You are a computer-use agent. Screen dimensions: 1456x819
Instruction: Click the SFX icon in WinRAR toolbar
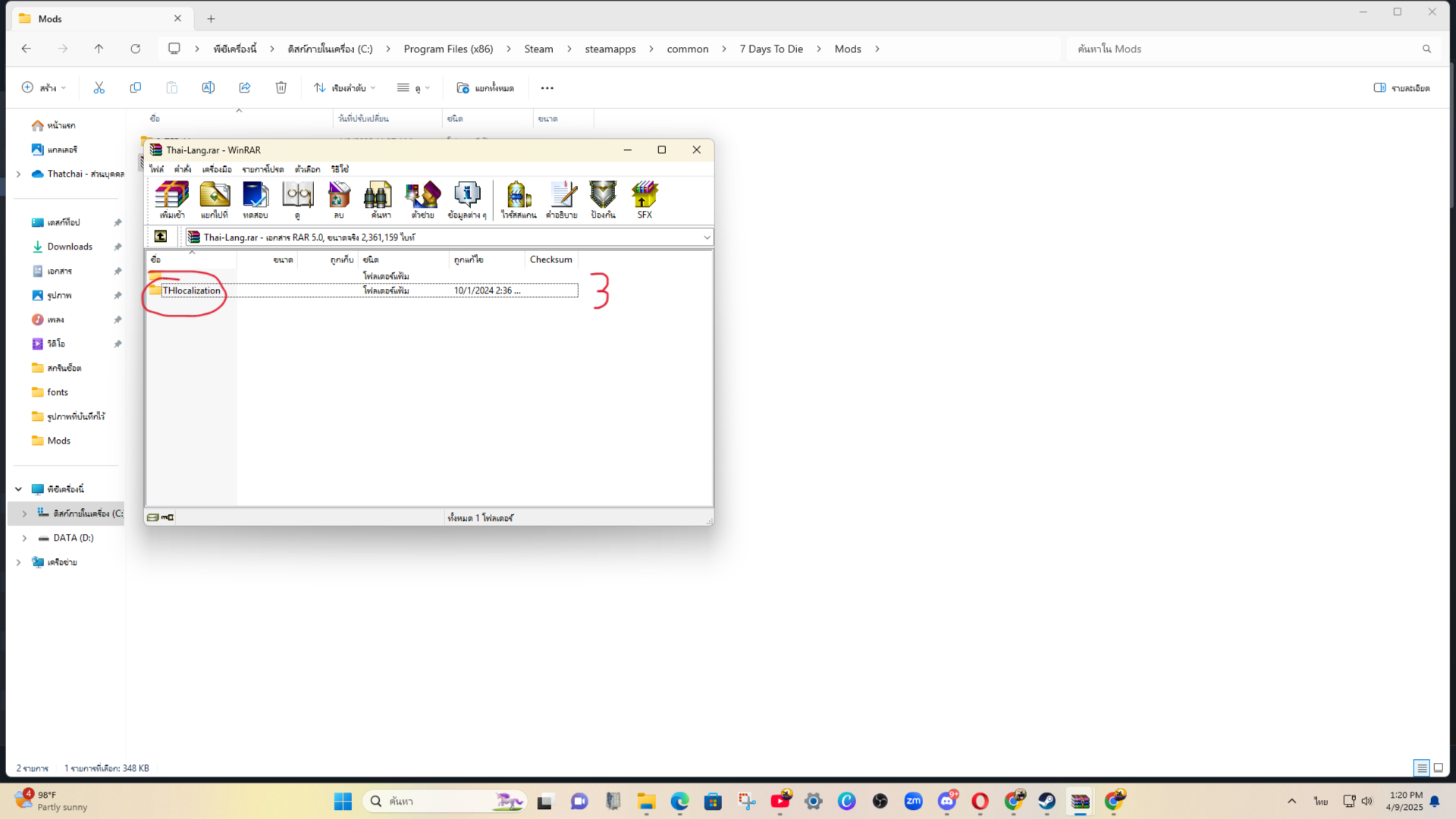point(645,200)
